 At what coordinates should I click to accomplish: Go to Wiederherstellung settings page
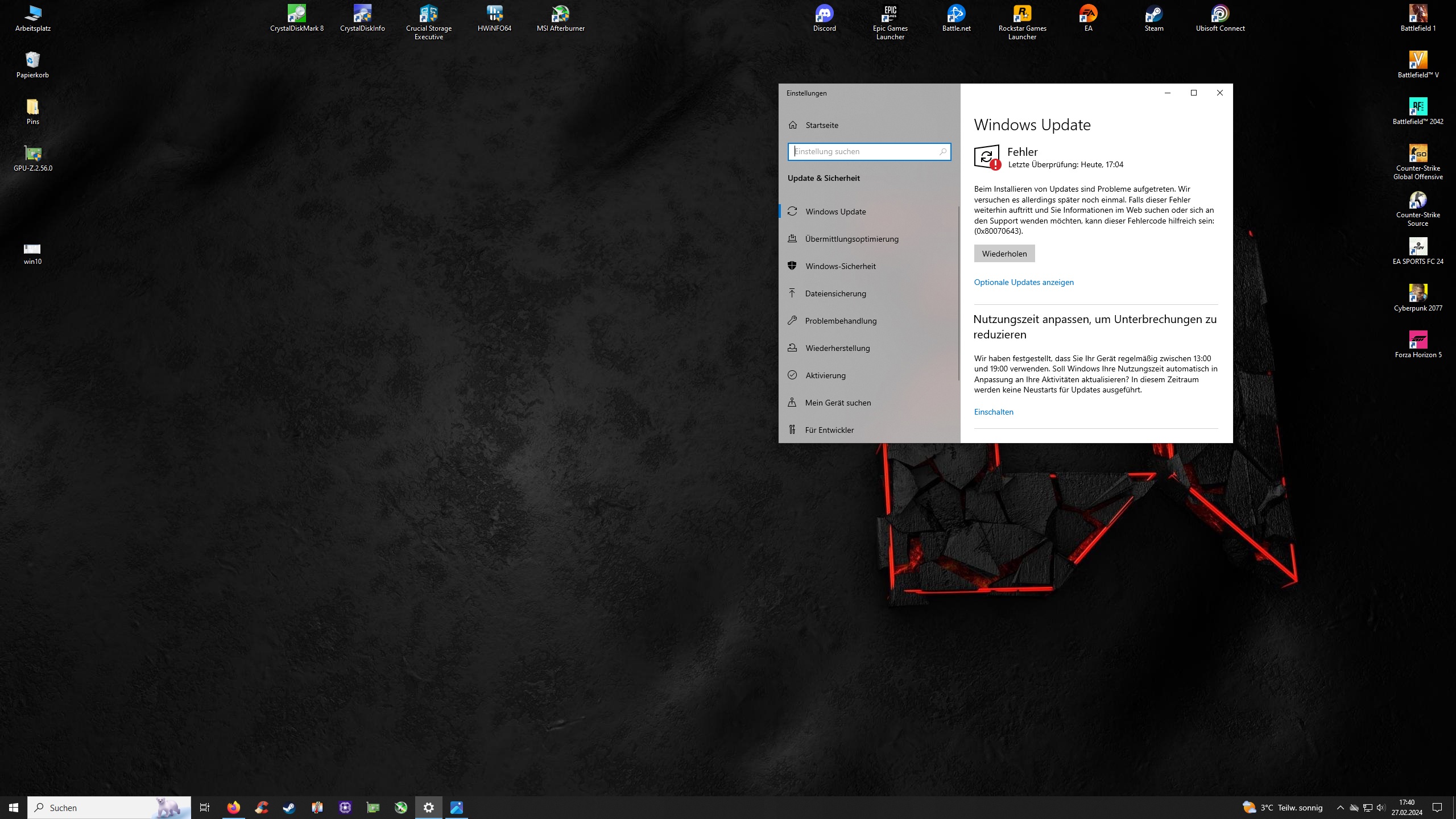(x=837, y=348)
